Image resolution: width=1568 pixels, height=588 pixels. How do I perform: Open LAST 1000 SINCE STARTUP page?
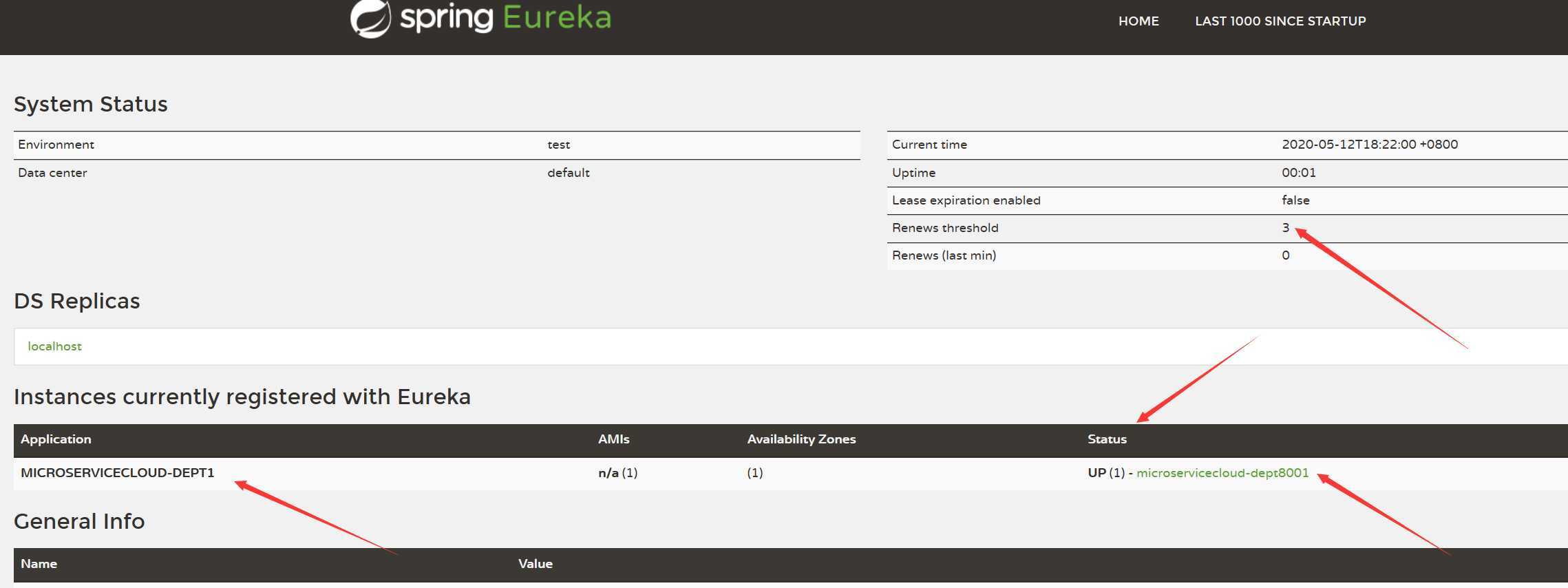1280,21
